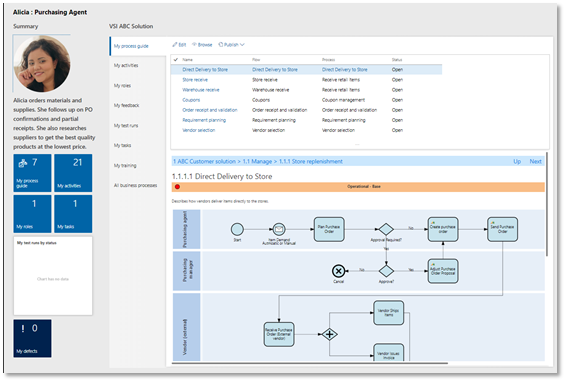
Task: Open the Warehouse receive link
Action: [201, 90]
